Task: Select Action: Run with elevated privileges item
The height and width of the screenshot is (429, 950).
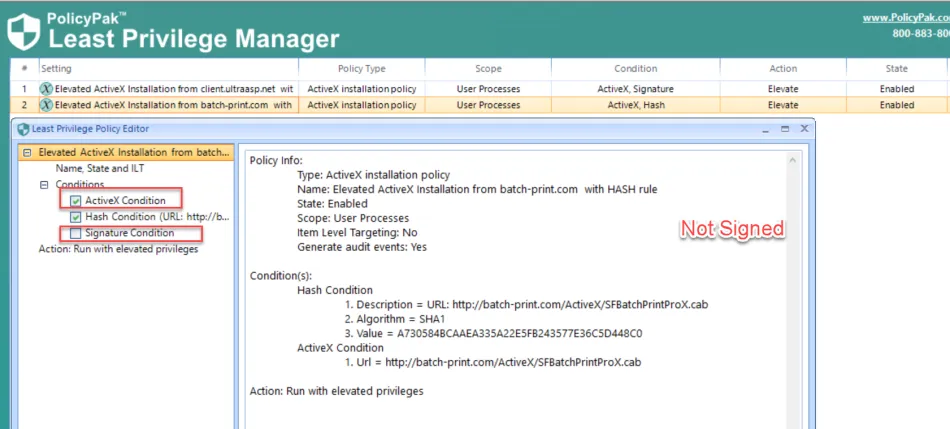Action: click(x=118, y=249)
